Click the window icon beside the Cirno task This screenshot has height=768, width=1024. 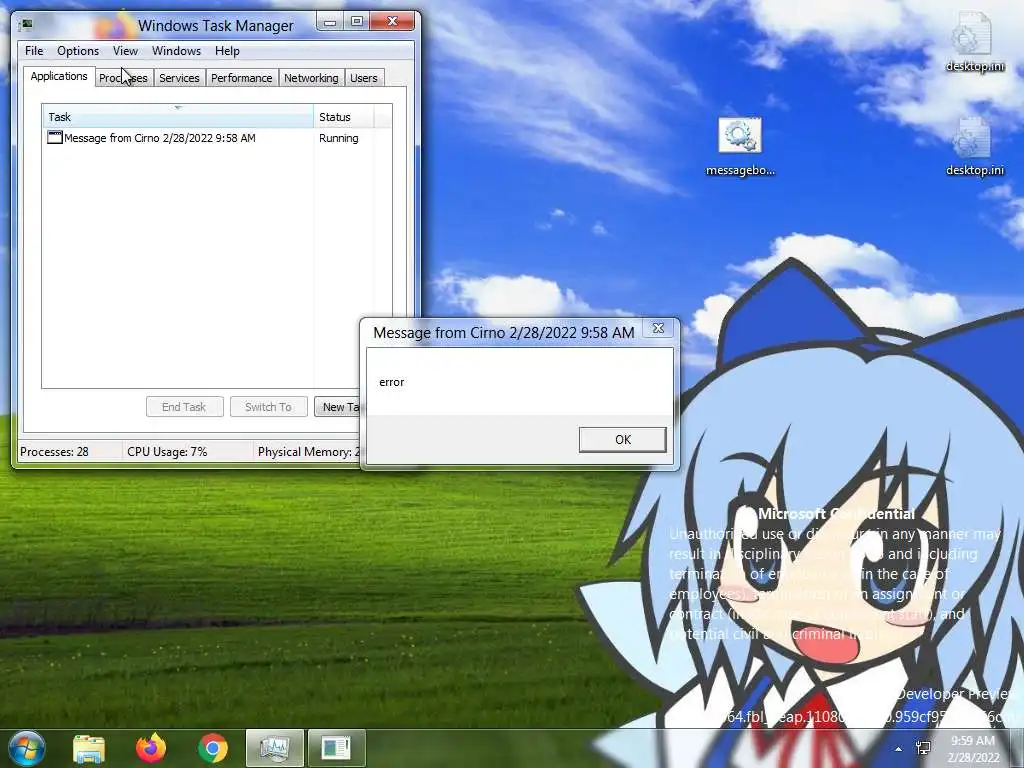click(55, 137)
